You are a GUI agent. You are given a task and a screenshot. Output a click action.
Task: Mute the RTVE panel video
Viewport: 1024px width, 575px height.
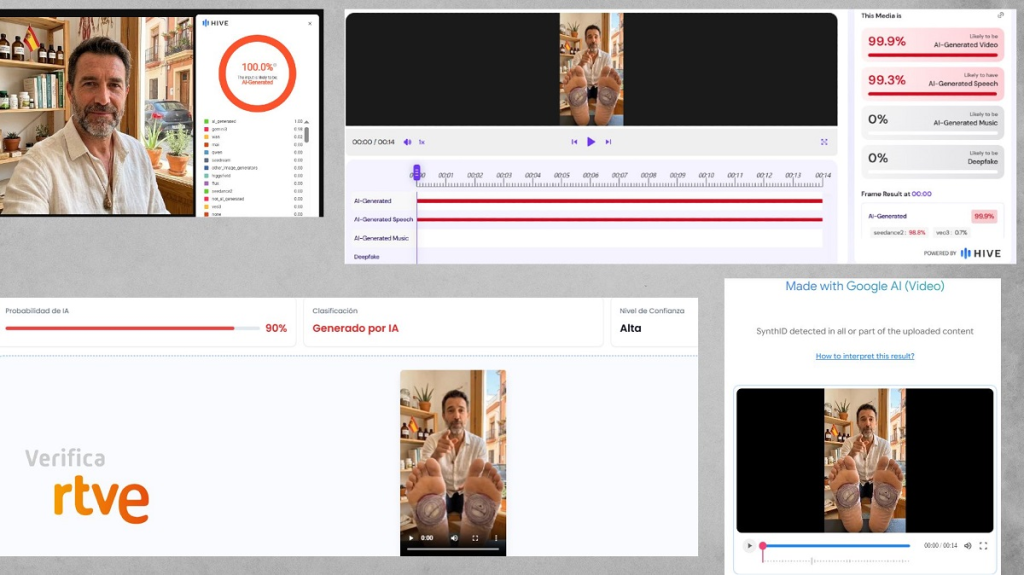(x=455, y=538)
